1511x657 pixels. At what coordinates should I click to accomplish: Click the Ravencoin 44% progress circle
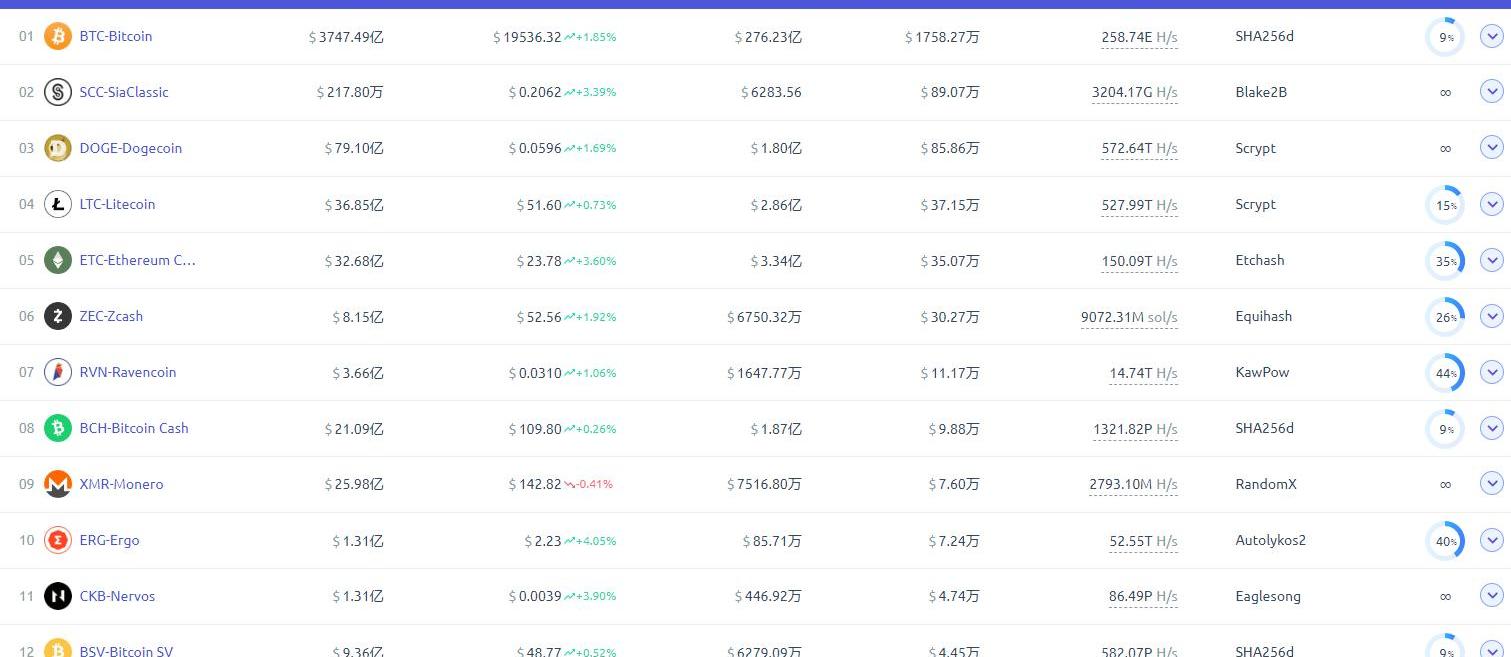(1445, 373)
